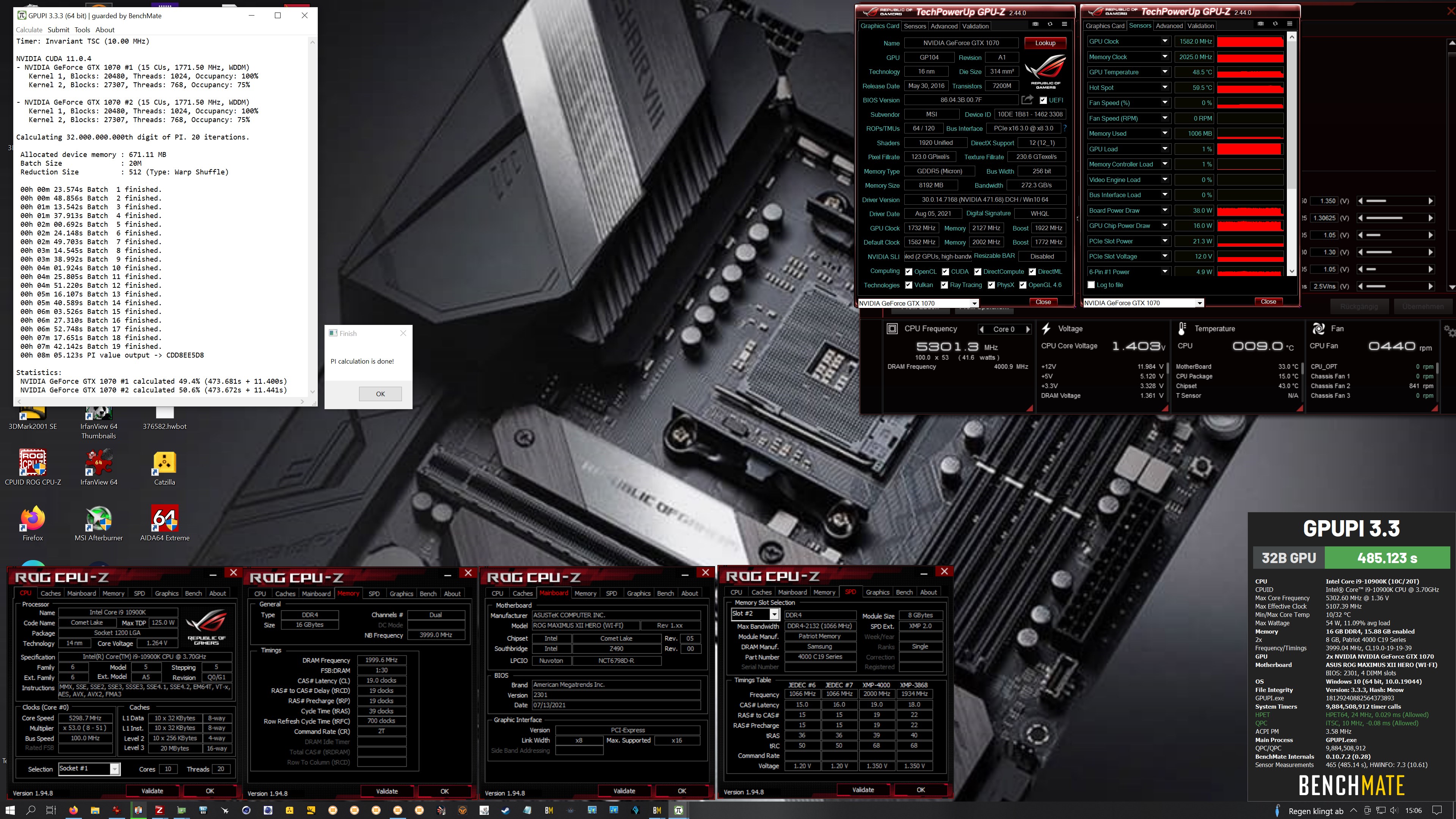Open the Board Power Draw sensor dropdown
Image resolution: width=1456 pixels, height=819 pixels.
pos(1164,210)
